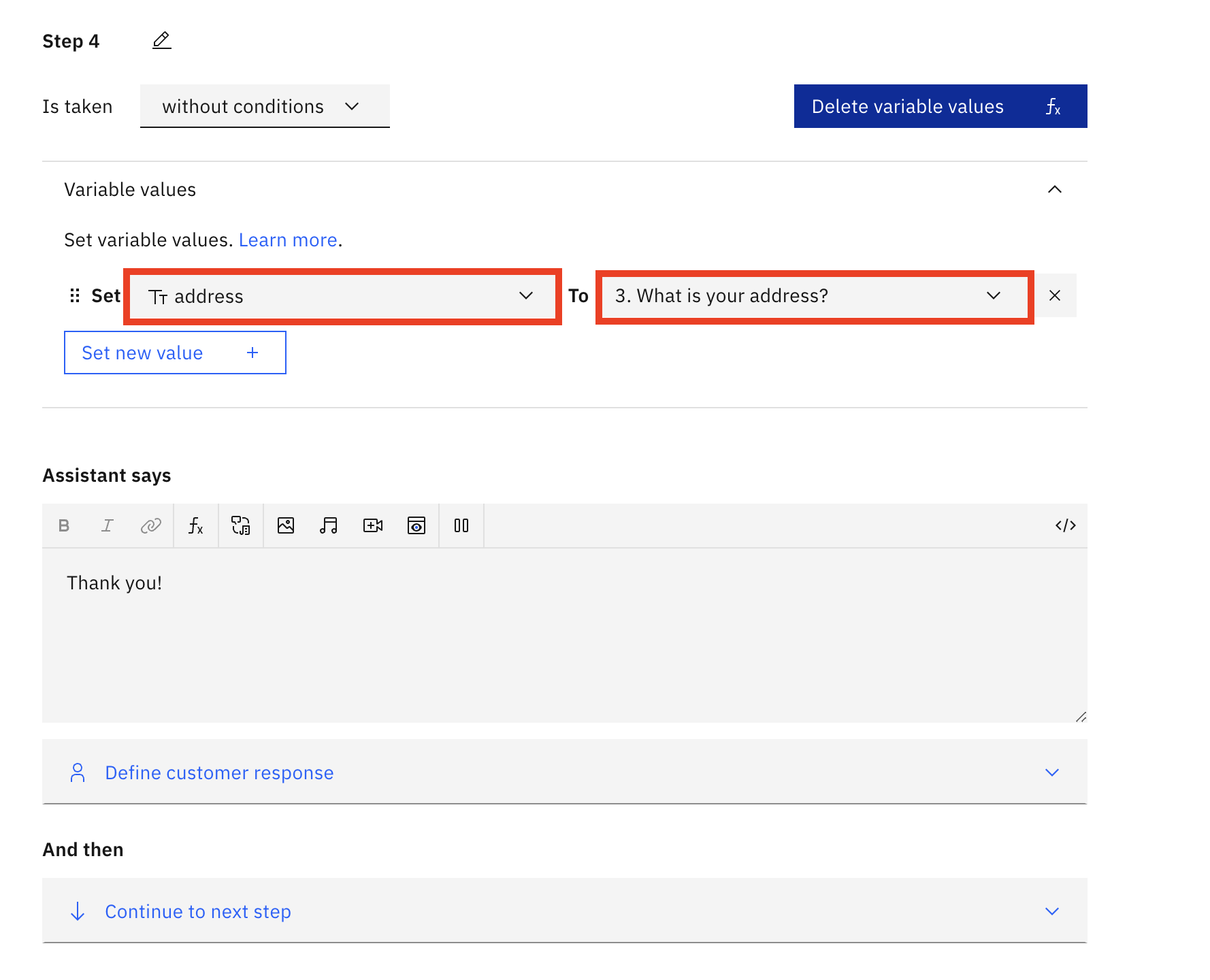Click the 'Step 4' heading text
The width and height of the screenshot is (1210, 980).
pyautogui.click(x=71, y=42)
